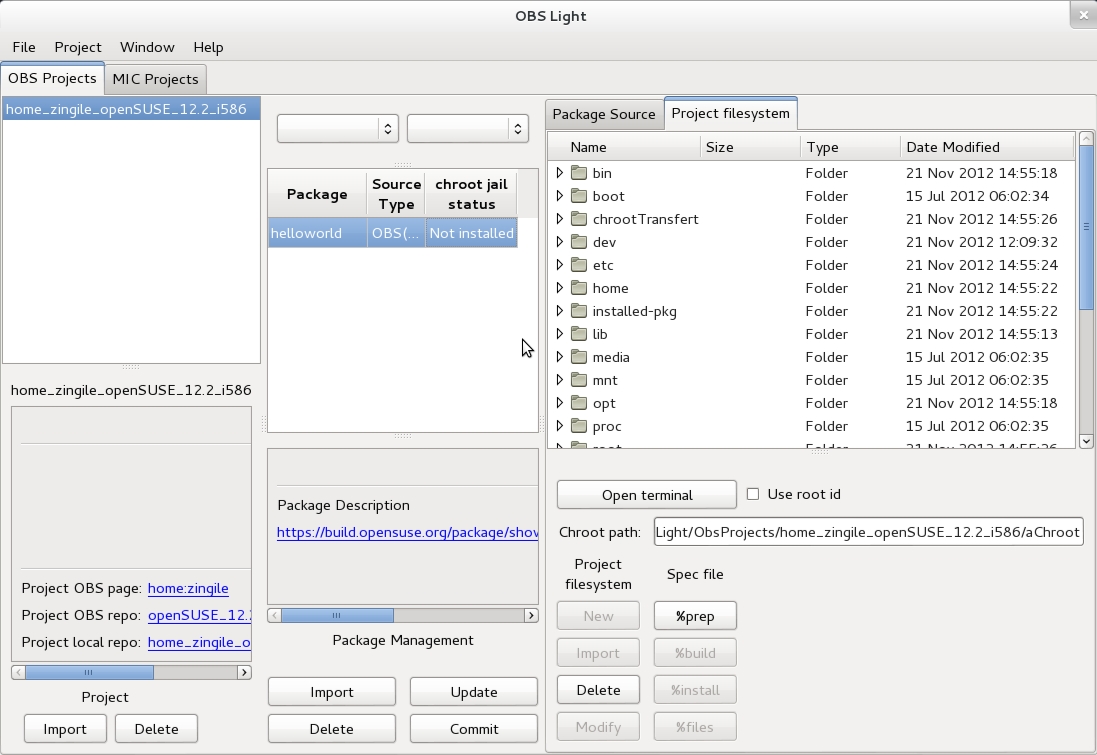Open the Project menu
The width and height of the screenshot is (1097, 755).
coord(76,47)
